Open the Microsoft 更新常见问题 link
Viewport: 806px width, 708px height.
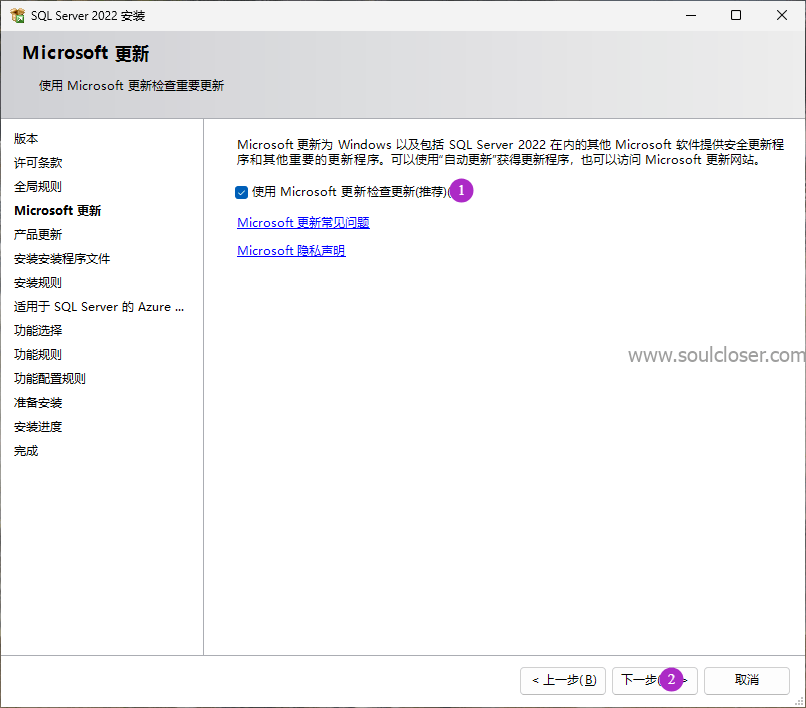pyautogui.click(x=303, y=223)
